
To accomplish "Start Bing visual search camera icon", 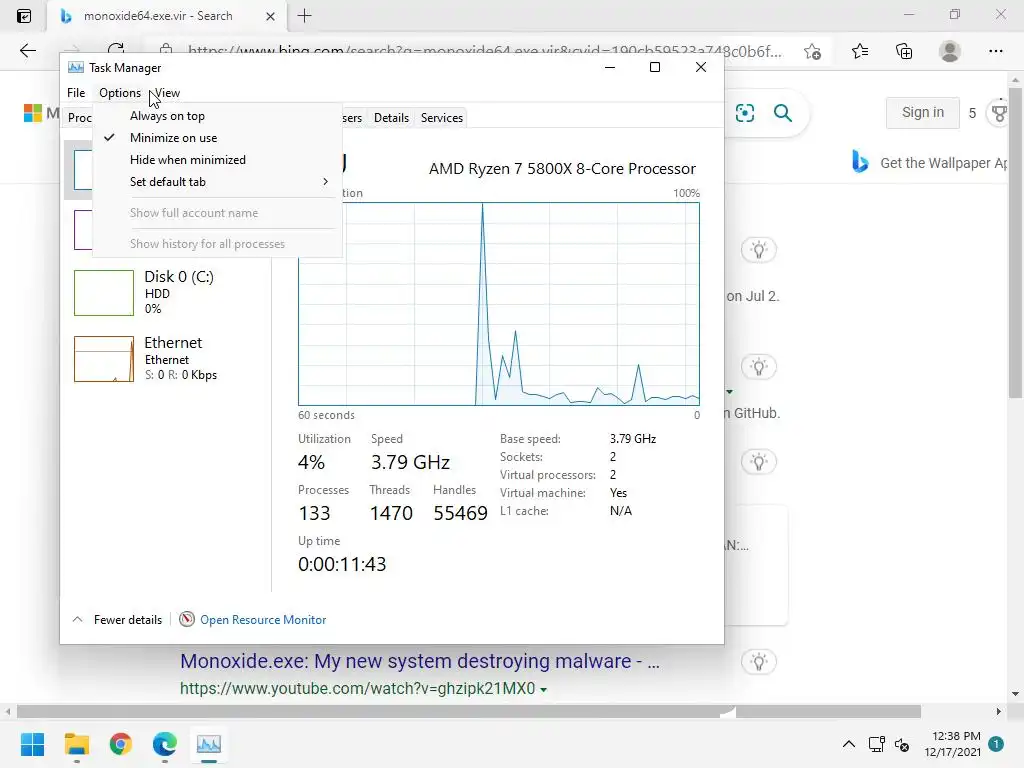I will (x=744, y=113).
